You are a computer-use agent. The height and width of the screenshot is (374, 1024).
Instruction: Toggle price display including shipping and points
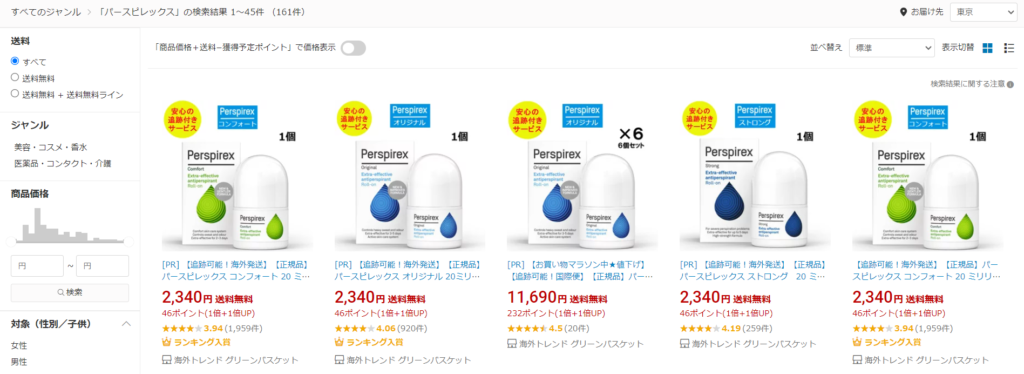click(353, 48)
